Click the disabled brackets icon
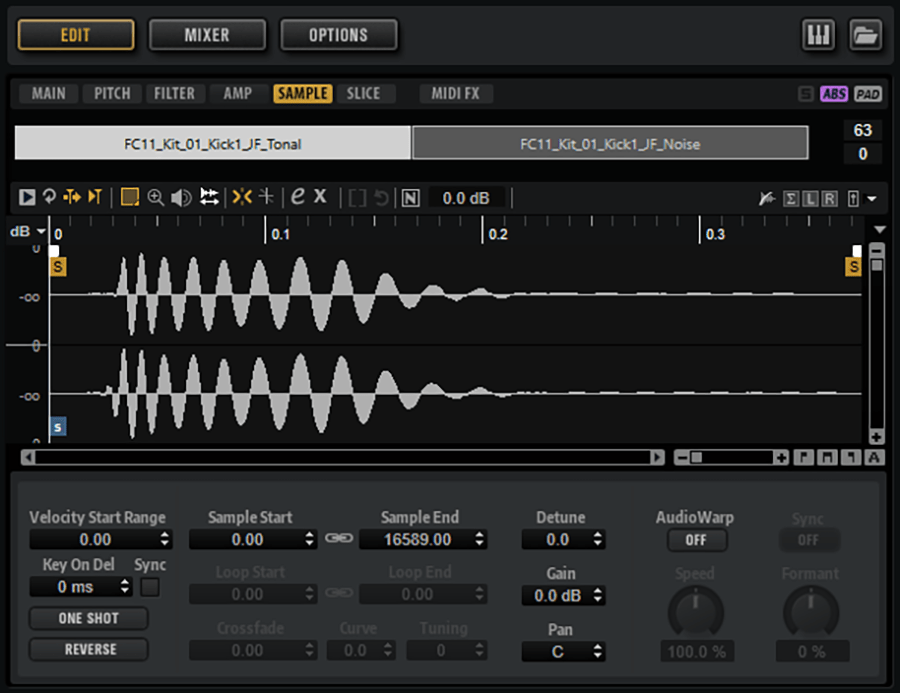The width and height of the screenshot is (900, 693). tap(357, 198)
